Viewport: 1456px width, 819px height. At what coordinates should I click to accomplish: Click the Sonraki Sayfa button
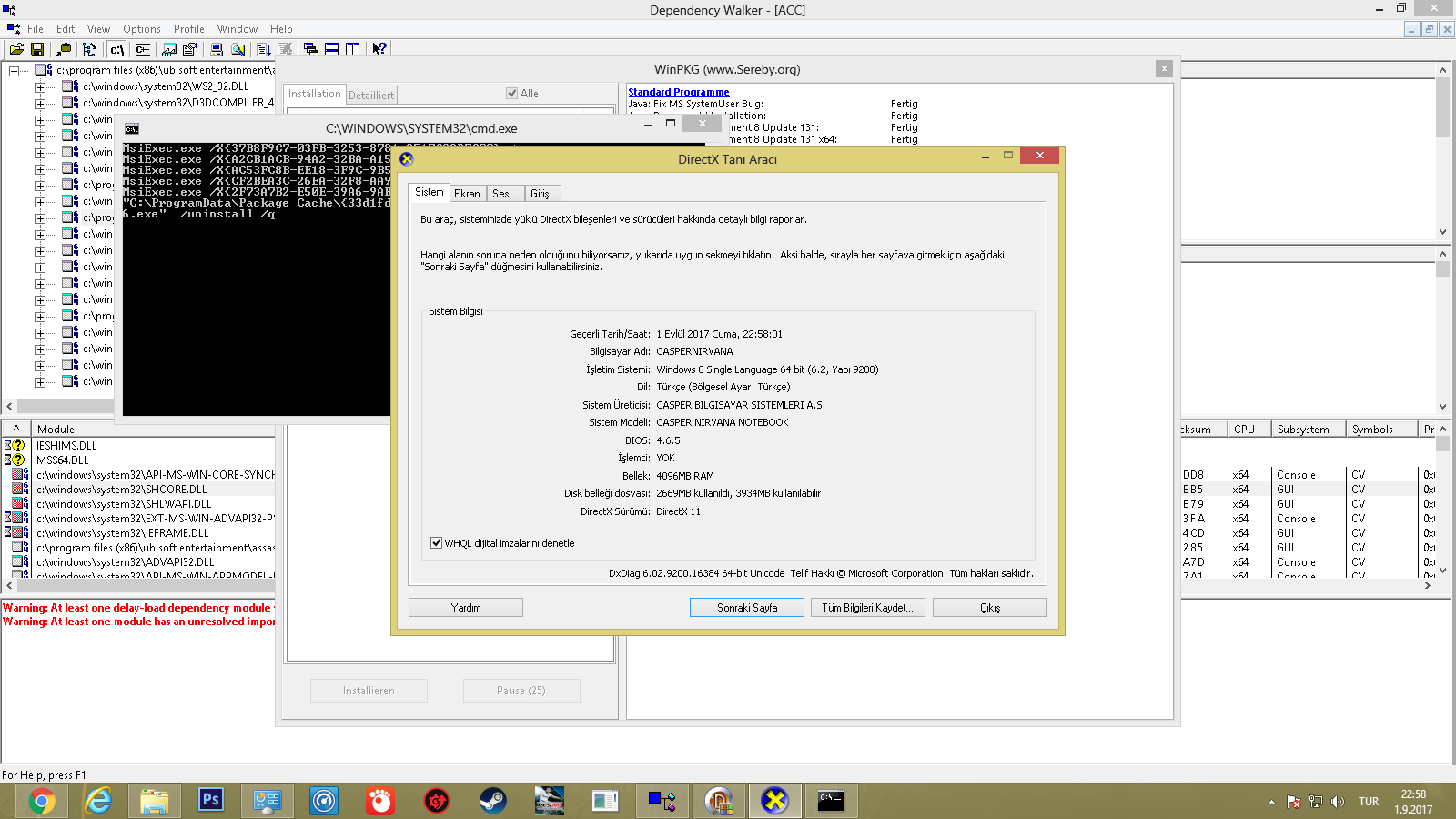pyautogui.click(x=747, y=608)
